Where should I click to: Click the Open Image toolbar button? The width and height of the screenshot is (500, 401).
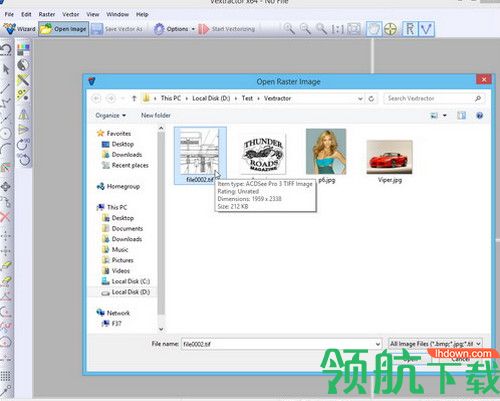click(63, 29)
